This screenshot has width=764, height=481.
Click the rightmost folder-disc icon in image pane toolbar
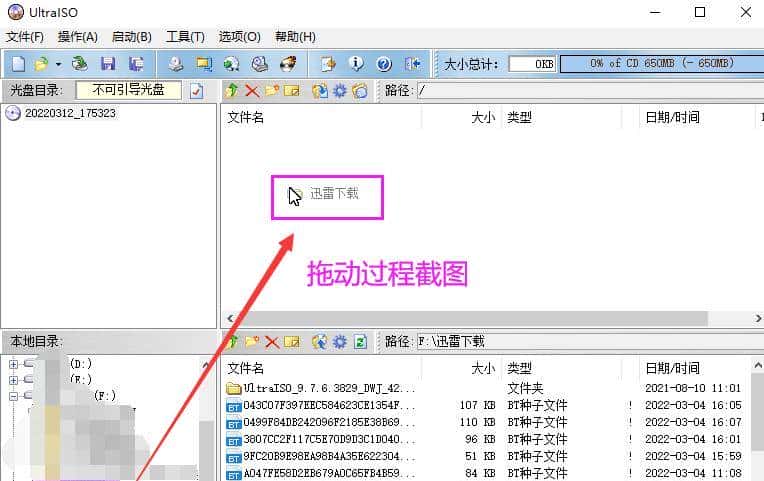(360, 91)
